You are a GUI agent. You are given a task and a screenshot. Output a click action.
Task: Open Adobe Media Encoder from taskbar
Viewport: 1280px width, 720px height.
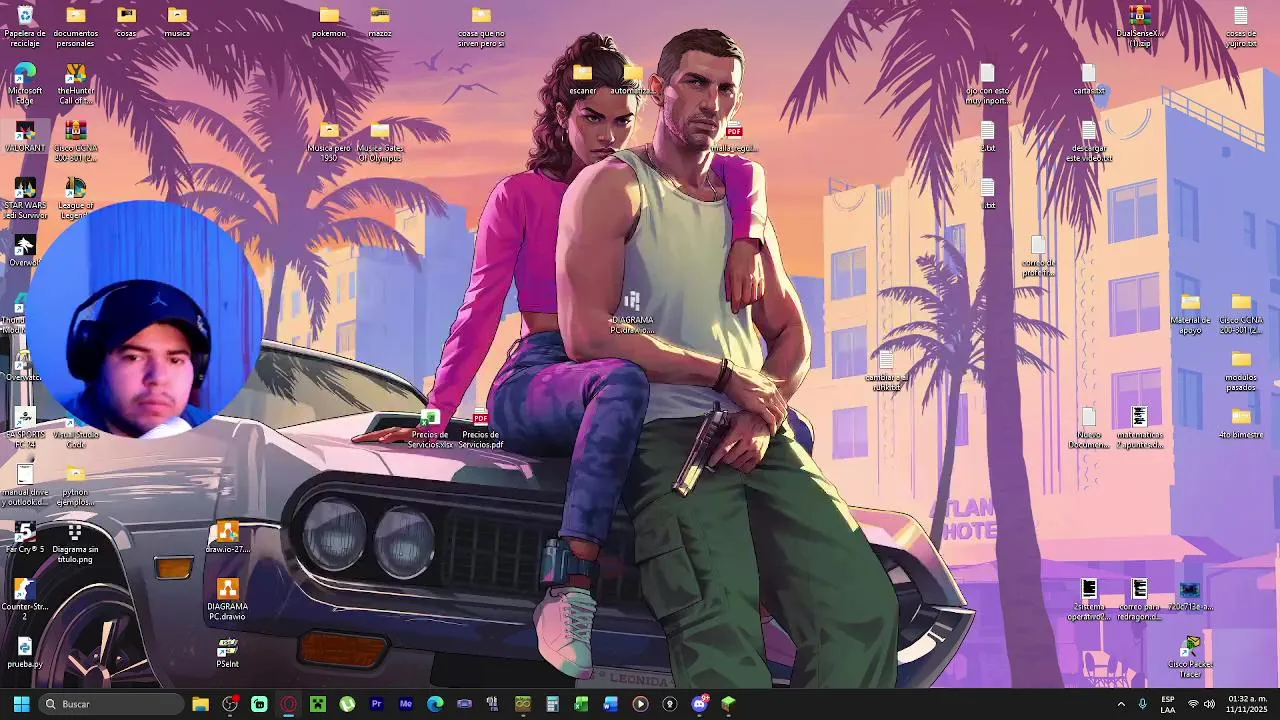(x=406, y=704)
